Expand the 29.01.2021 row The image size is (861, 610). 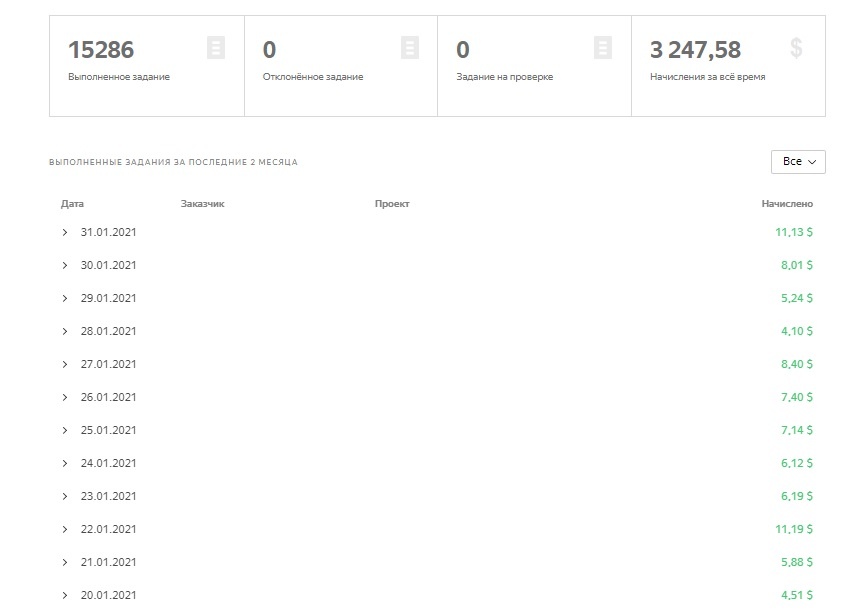tap(65, 298)
